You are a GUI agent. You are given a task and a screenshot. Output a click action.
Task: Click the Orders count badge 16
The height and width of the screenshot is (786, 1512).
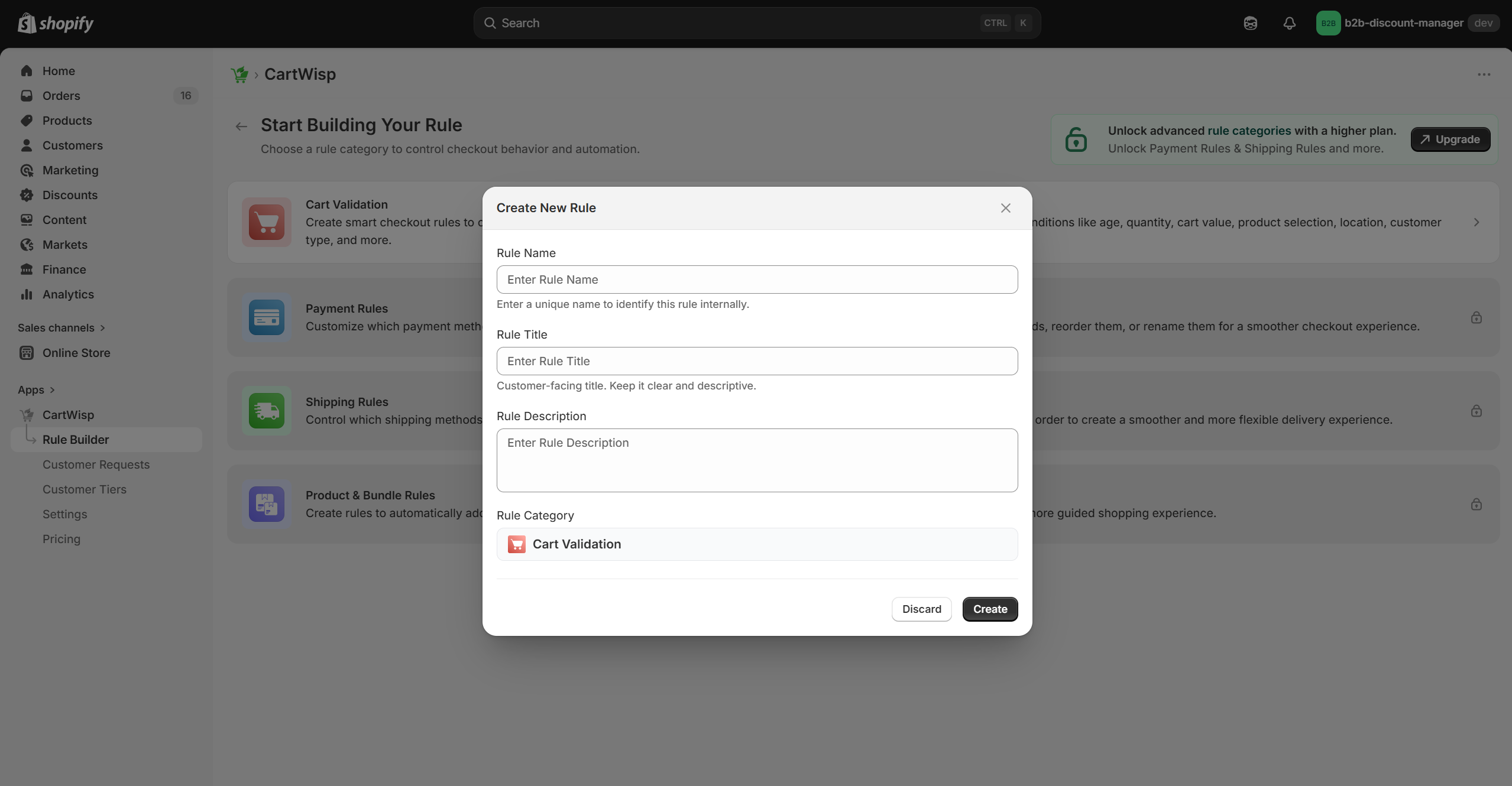186,96
